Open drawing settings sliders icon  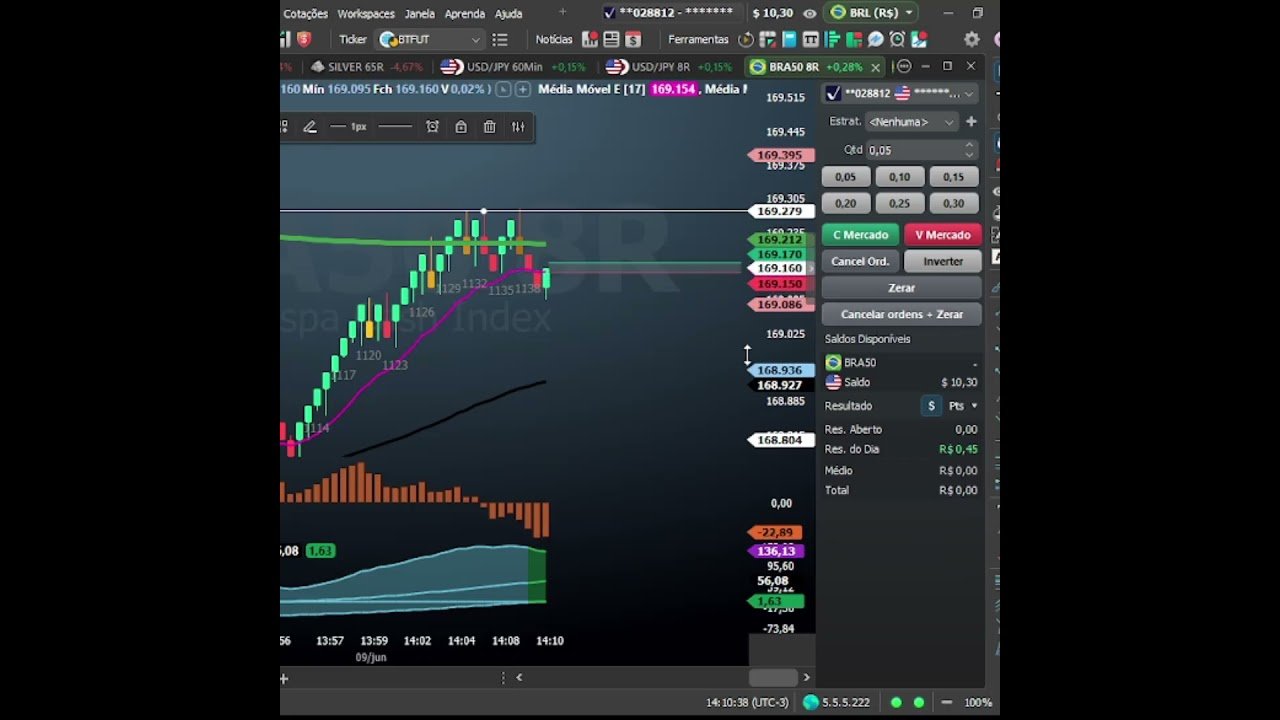point(518,127)
